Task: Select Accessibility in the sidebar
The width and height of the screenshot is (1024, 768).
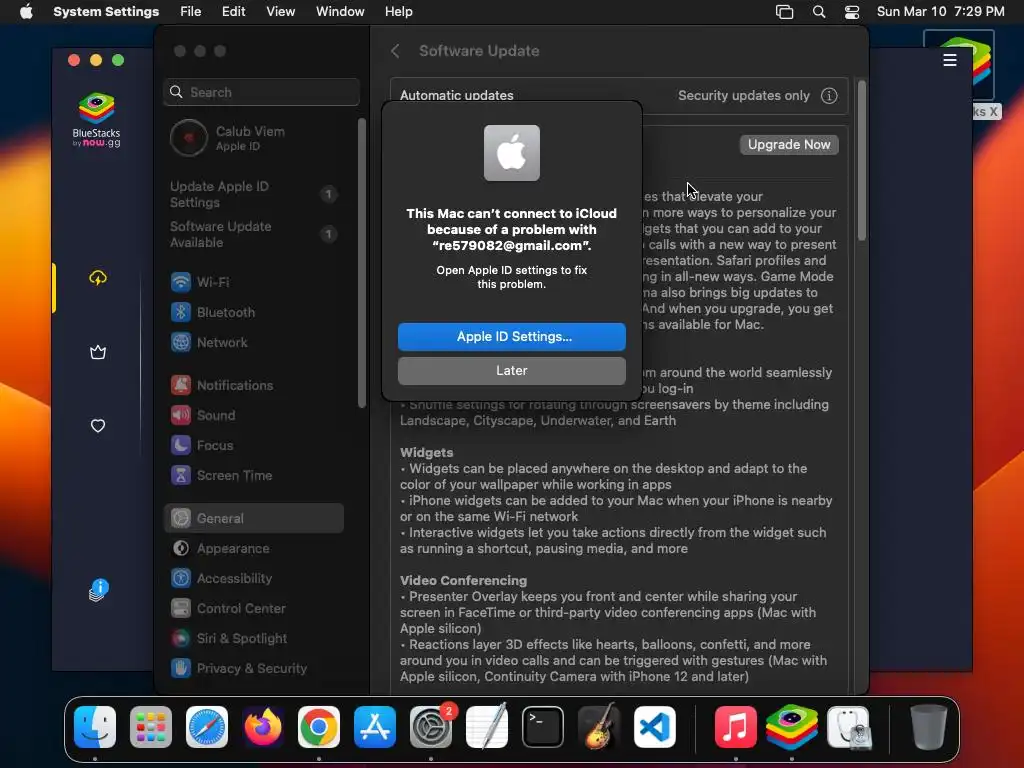Action: point(255,579)
